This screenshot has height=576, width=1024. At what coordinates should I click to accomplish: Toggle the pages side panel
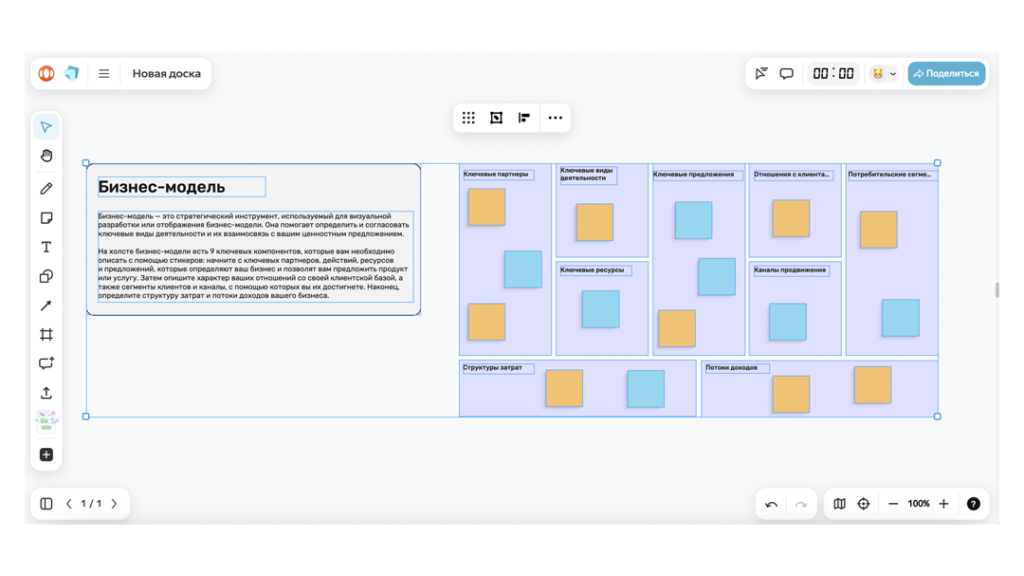[46, 504]
